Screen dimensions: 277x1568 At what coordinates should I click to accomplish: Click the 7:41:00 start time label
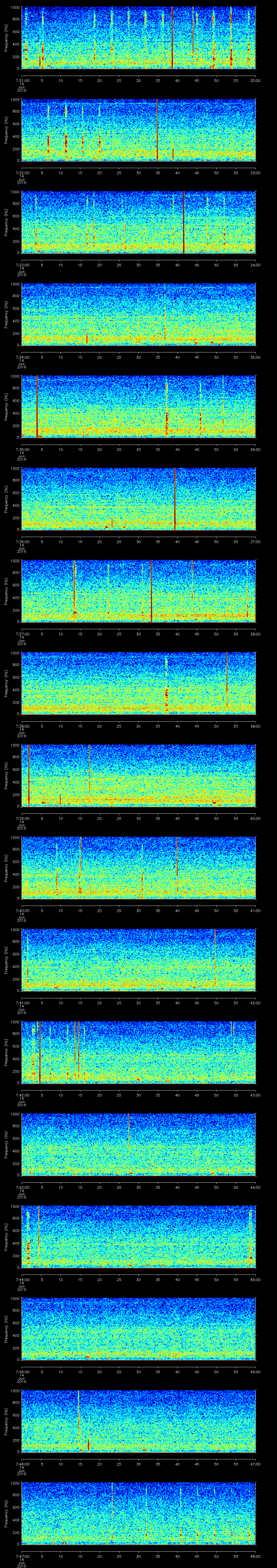point(22,1003)
